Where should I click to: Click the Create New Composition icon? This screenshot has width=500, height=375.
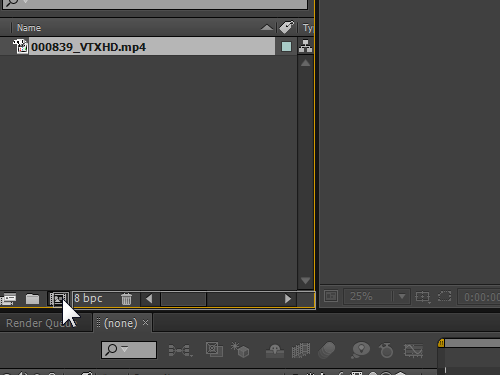(59, 299)
